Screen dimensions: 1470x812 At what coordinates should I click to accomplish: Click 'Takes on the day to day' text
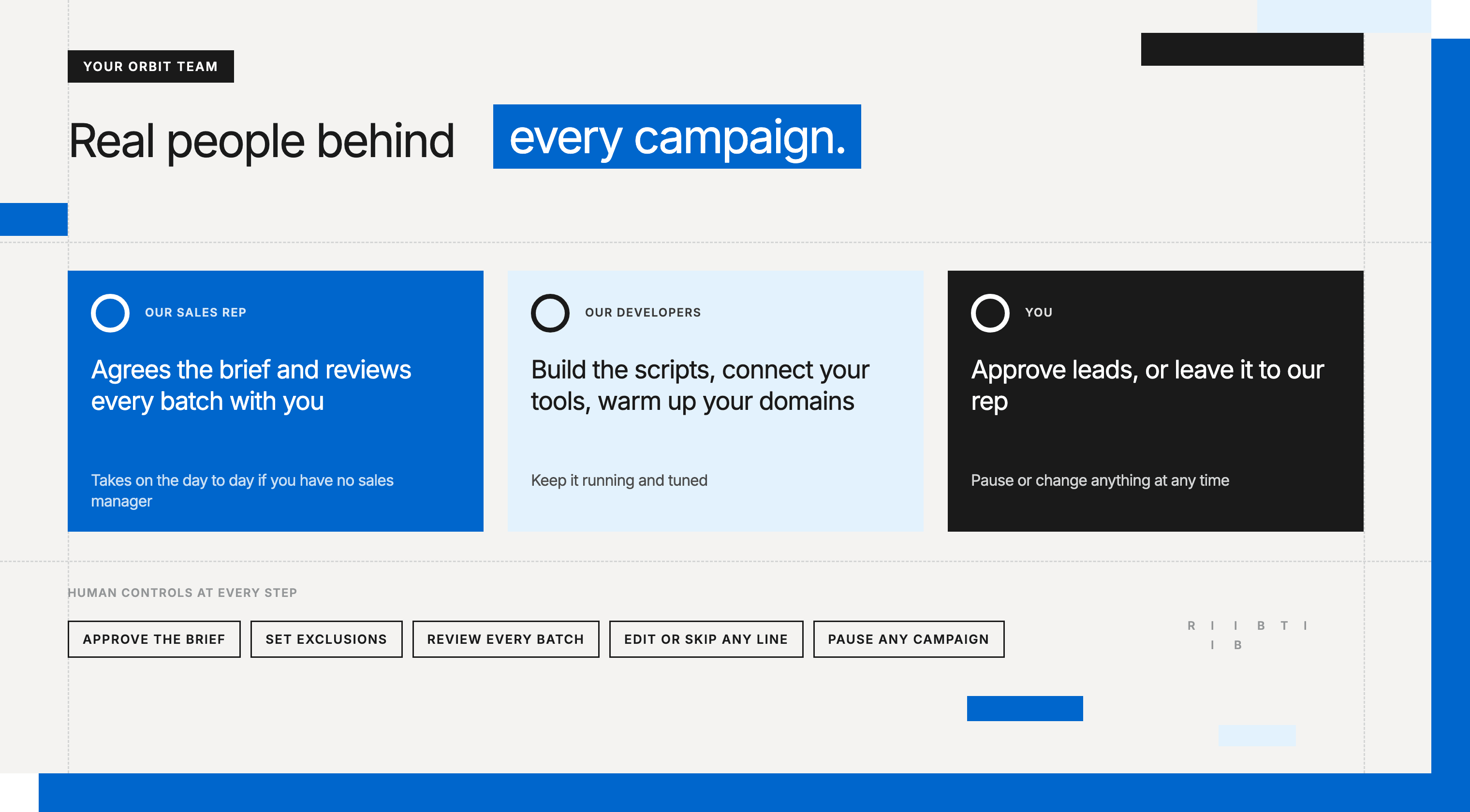[243, 491]
